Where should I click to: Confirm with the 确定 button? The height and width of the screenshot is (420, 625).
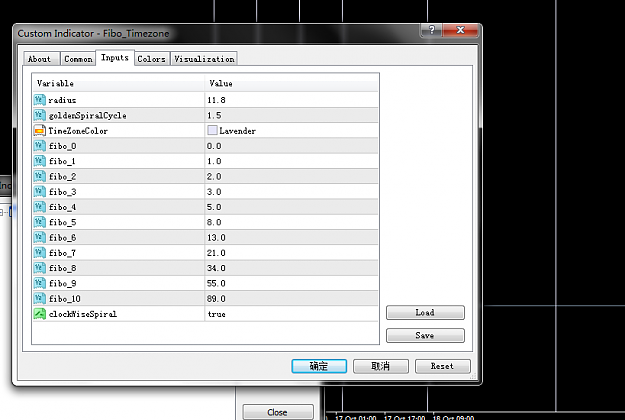coord(319,366)
